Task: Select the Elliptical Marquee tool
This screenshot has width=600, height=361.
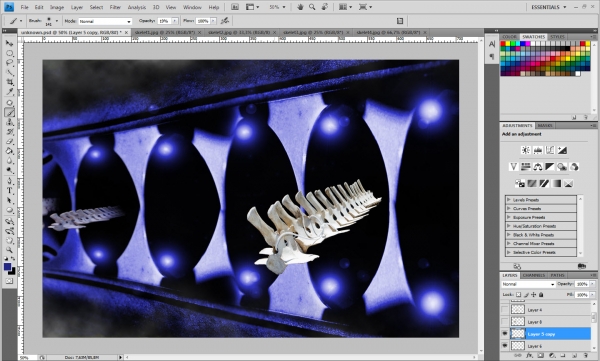Action: click(x=9, y=53)
